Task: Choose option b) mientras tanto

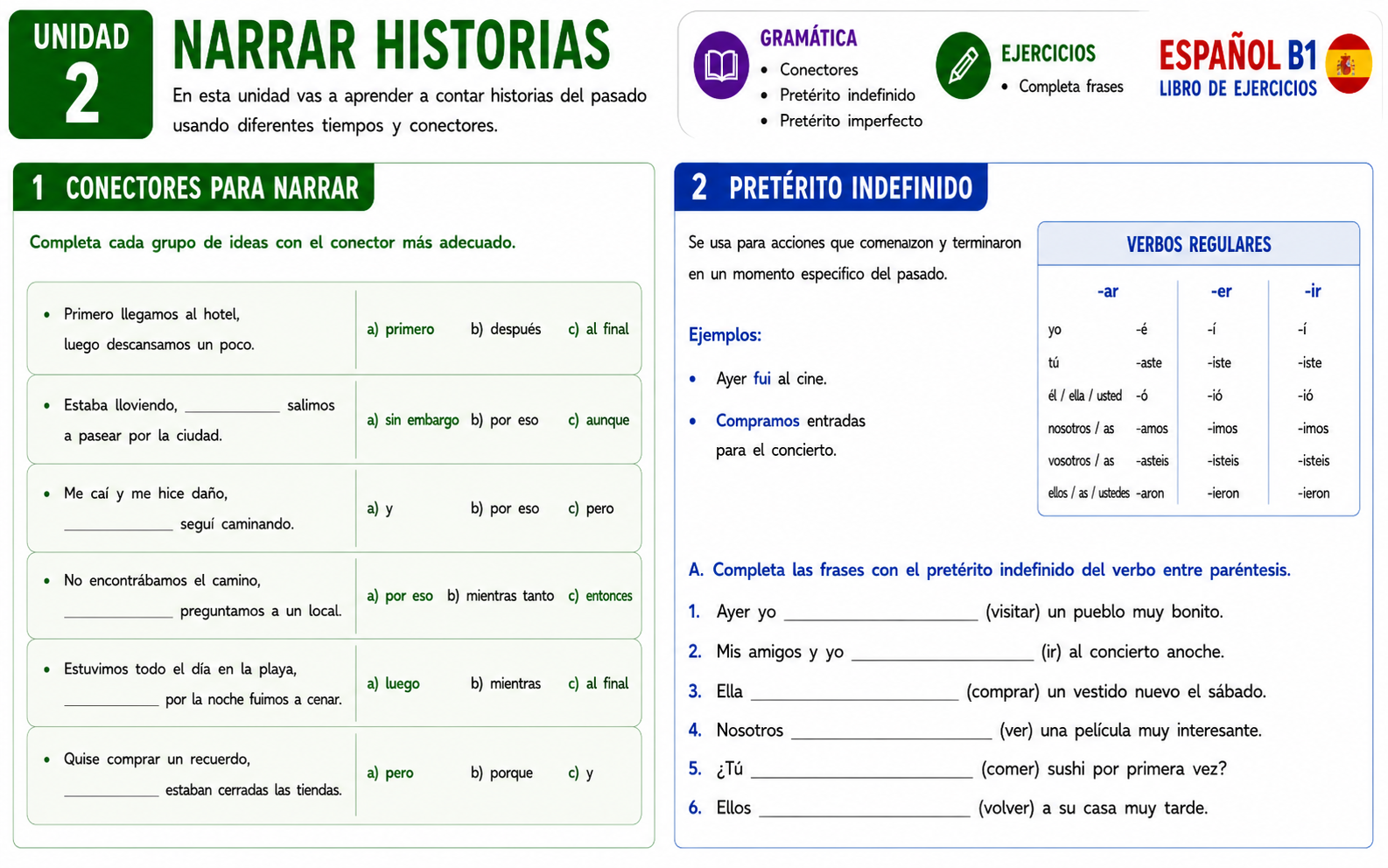Action: click(x=501, y=596)
